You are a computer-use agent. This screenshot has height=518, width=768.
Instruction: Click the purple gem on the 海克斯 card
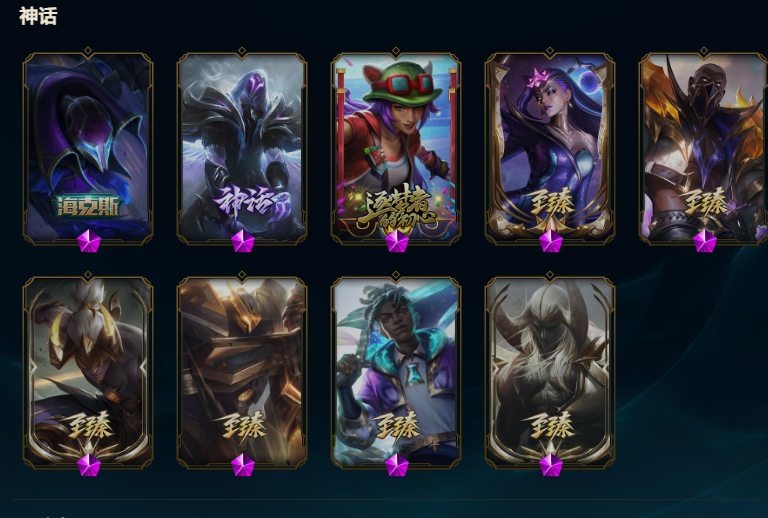89,241
